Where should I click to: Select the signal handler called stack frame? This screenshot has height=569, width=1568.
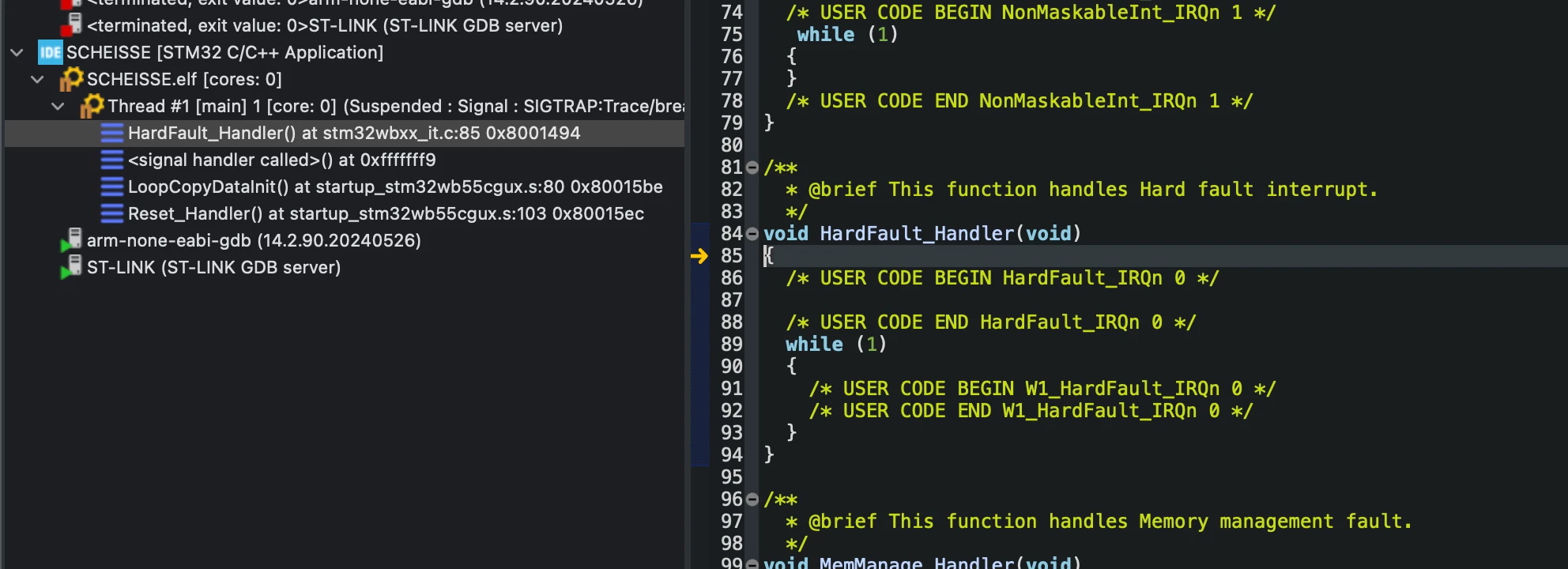(x=281, y=160)
